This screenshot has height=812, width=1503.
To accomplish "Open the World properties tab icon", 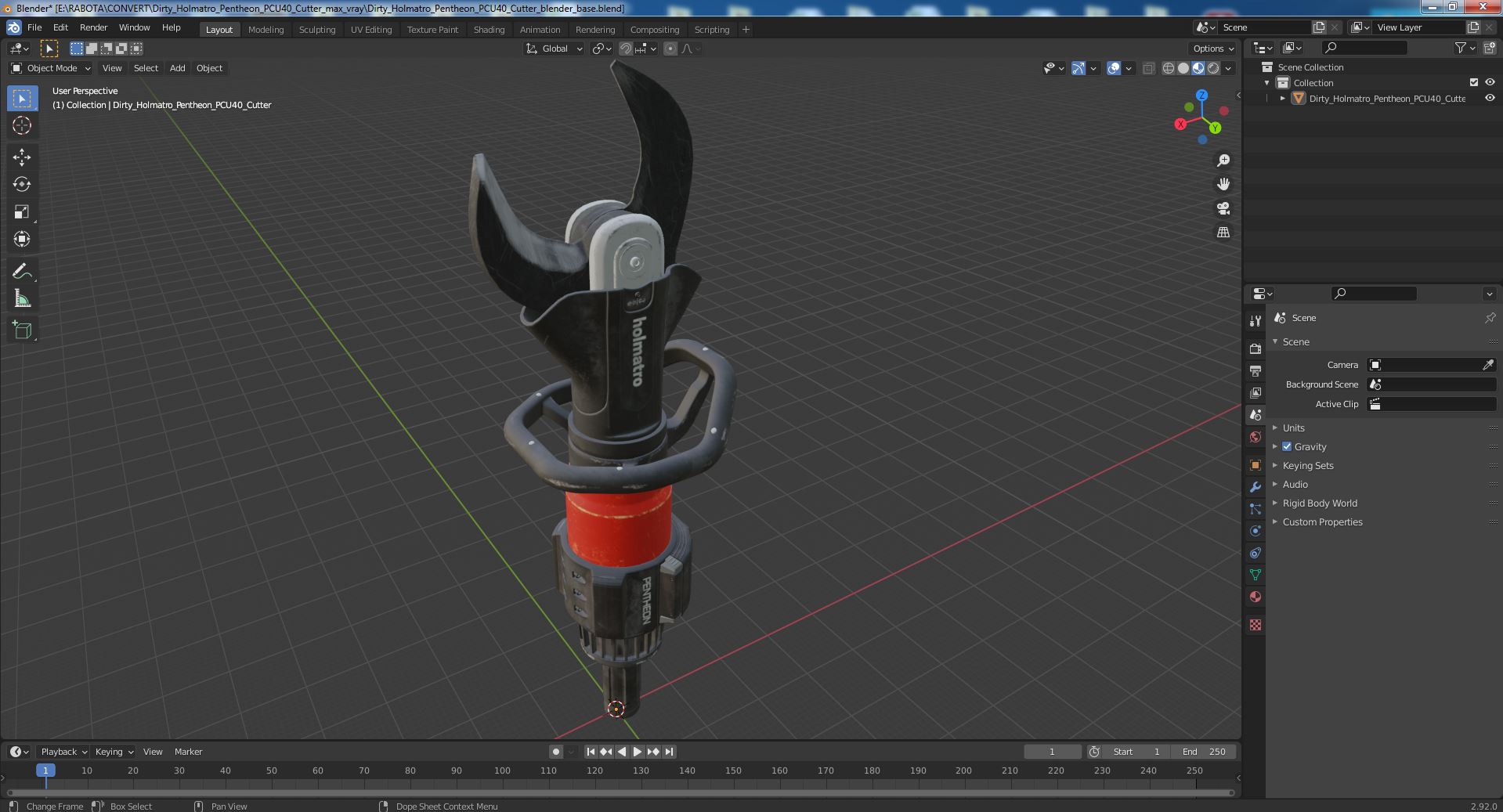I will click(x=1256, y=437).
